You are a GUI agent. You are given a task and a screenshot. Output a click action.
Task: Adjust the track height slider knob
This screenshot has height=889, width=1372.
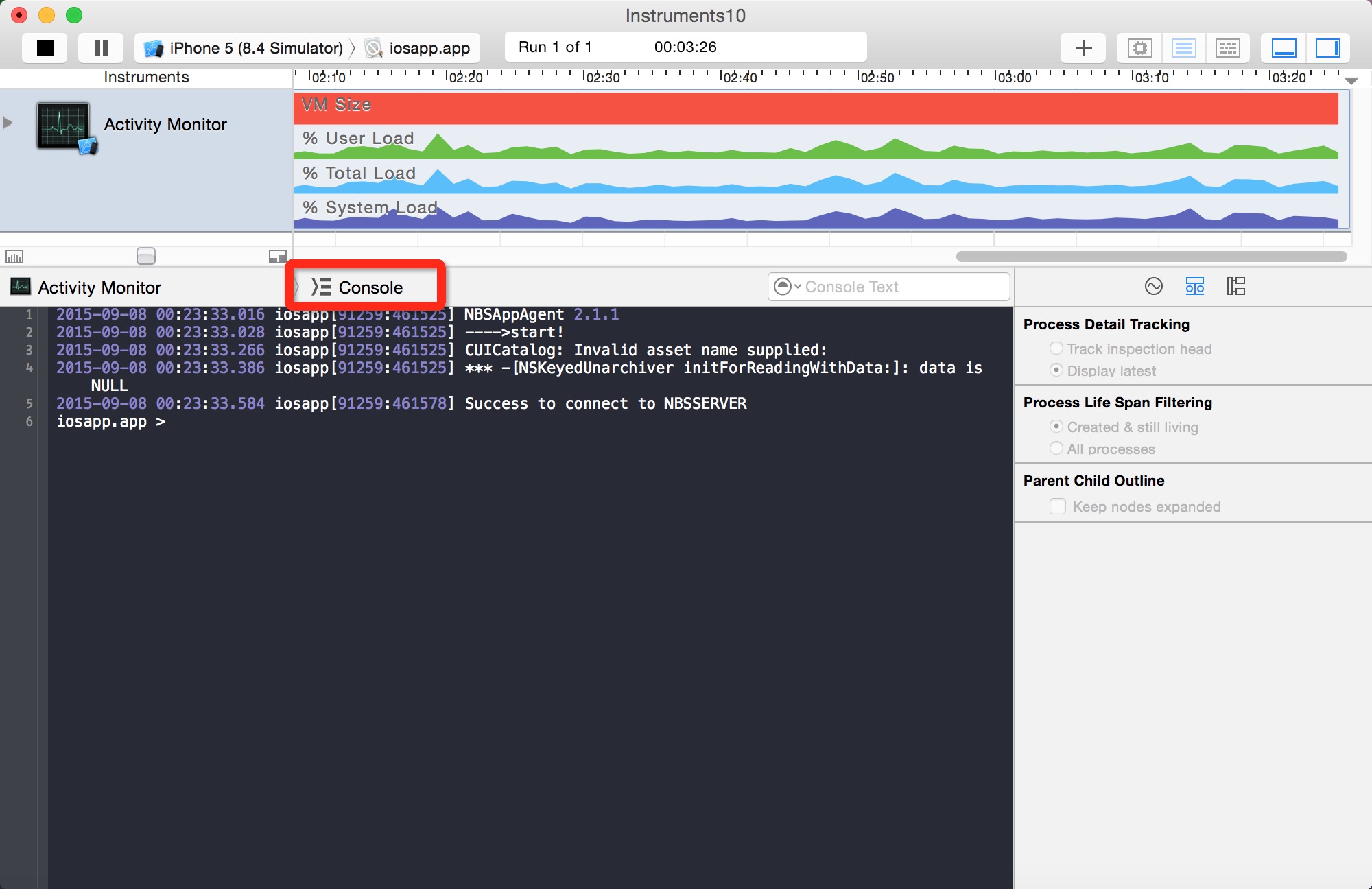point(146,256)
